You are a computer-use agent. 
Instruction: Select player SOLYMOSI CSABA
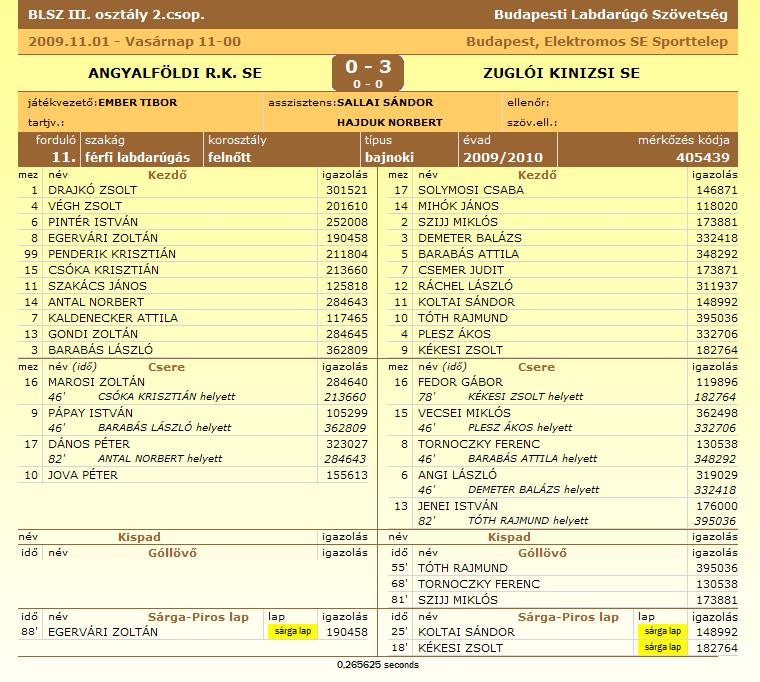click(471, 190)
